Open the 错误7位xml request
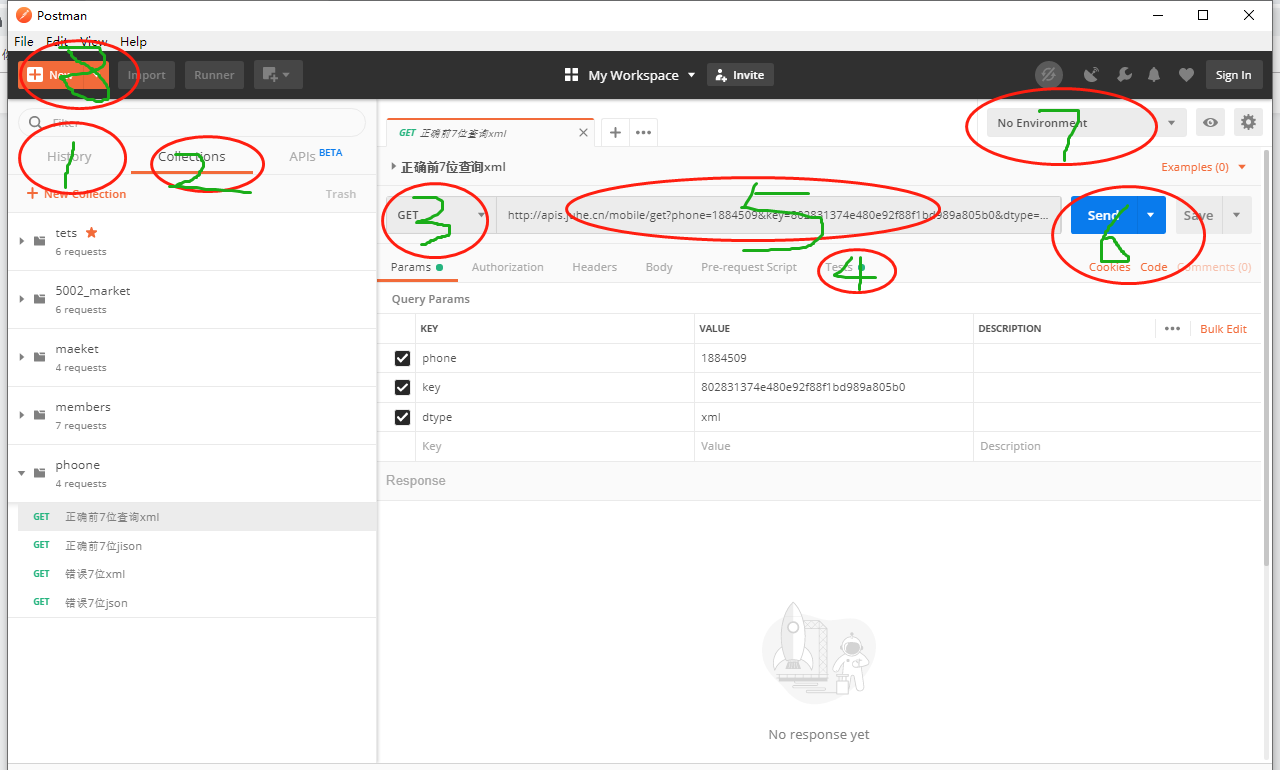This screenshot has width=1280, height=770. 95,574
